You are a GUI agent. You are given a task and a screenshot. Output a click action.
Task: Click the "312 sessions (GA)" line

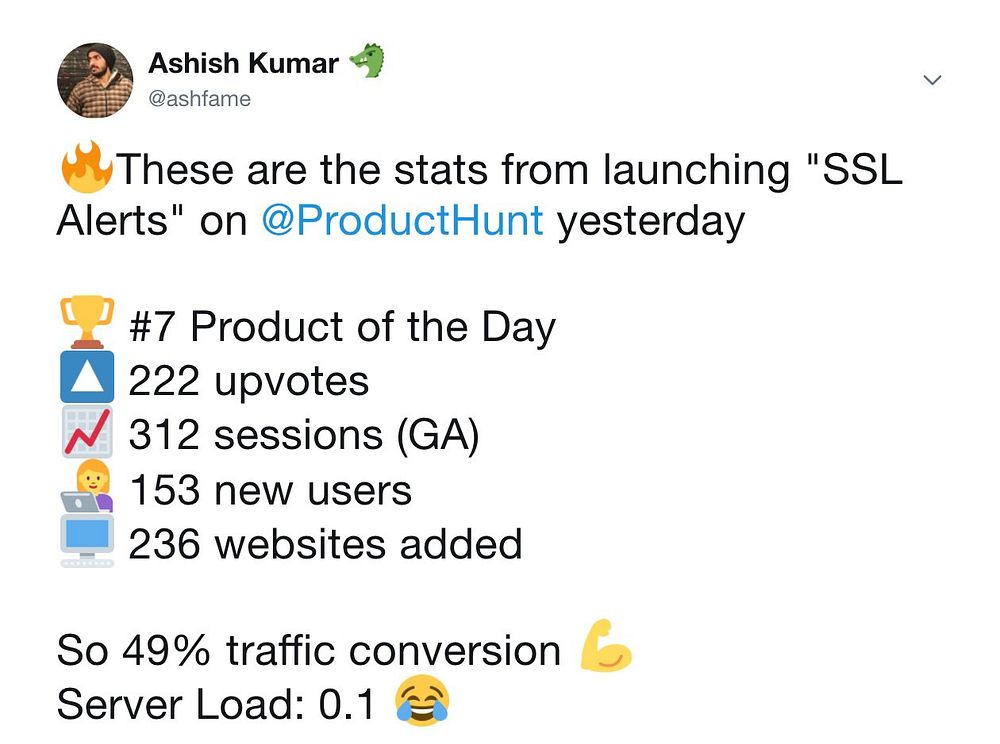pos(304,435)
